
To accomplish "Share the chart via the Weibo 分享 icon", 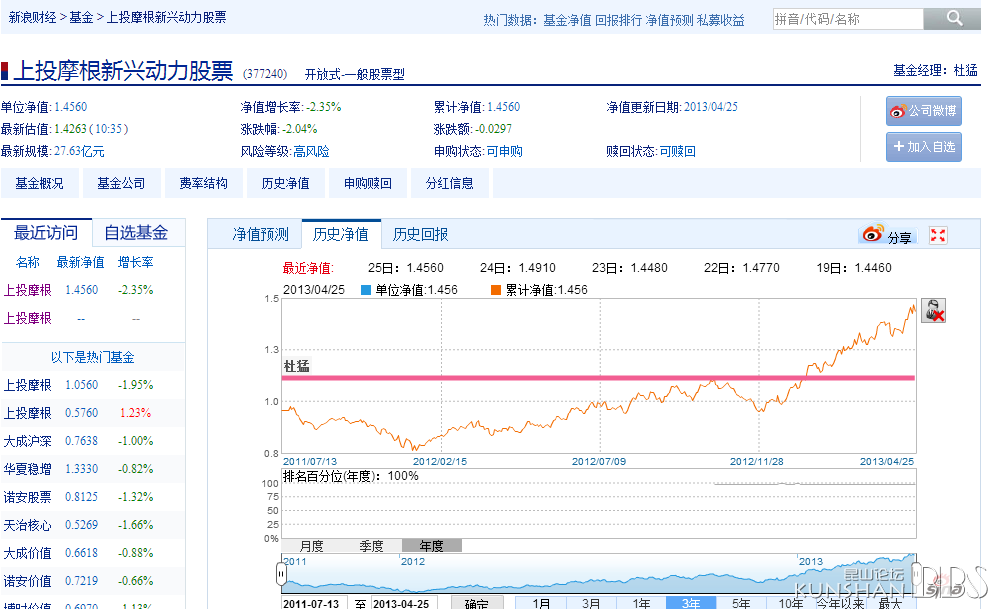I will point(886,235).
